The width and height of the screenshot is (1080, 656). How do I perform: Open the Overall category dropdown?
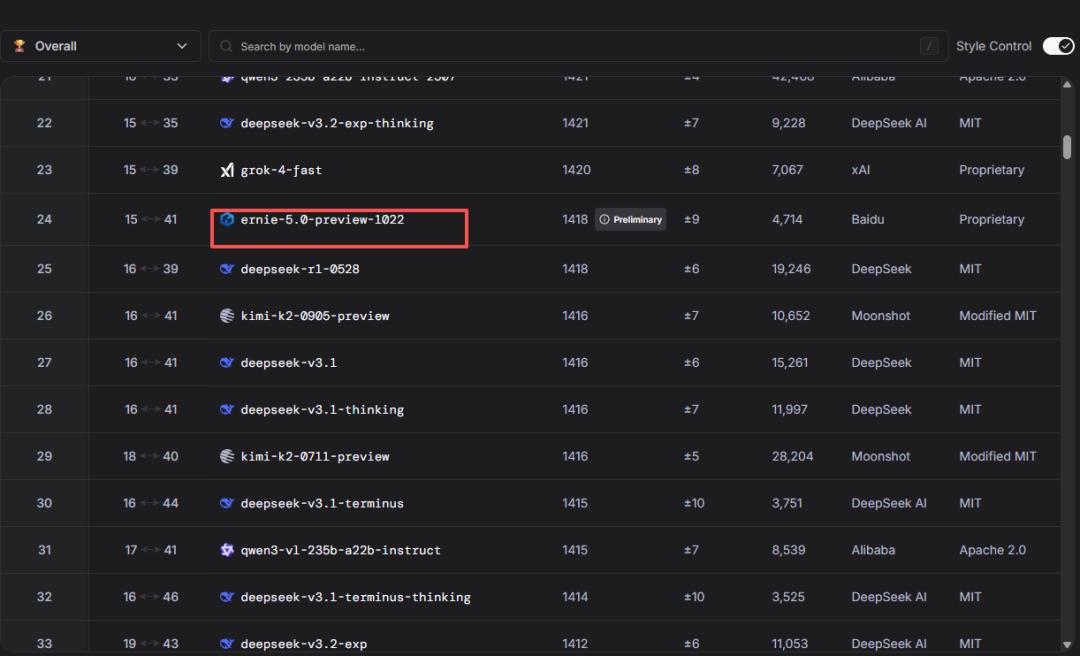click(100, 46)
